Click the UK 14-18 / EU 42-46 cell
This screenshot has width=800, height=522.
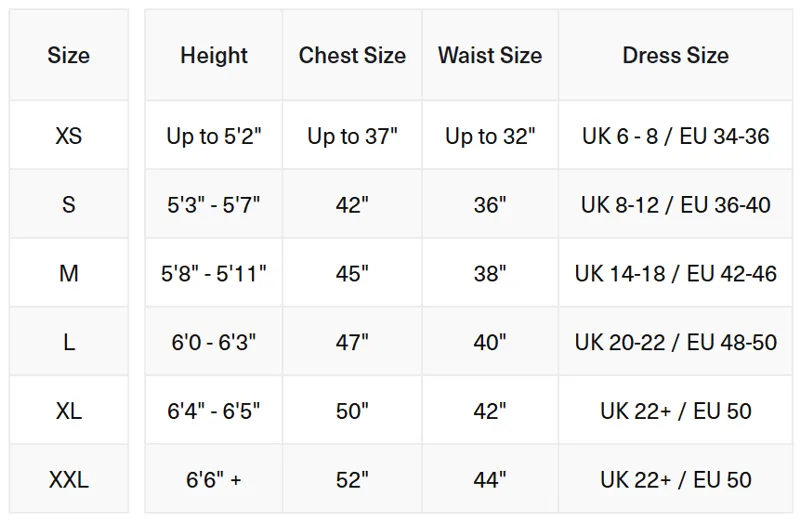[x=676, y=274]
